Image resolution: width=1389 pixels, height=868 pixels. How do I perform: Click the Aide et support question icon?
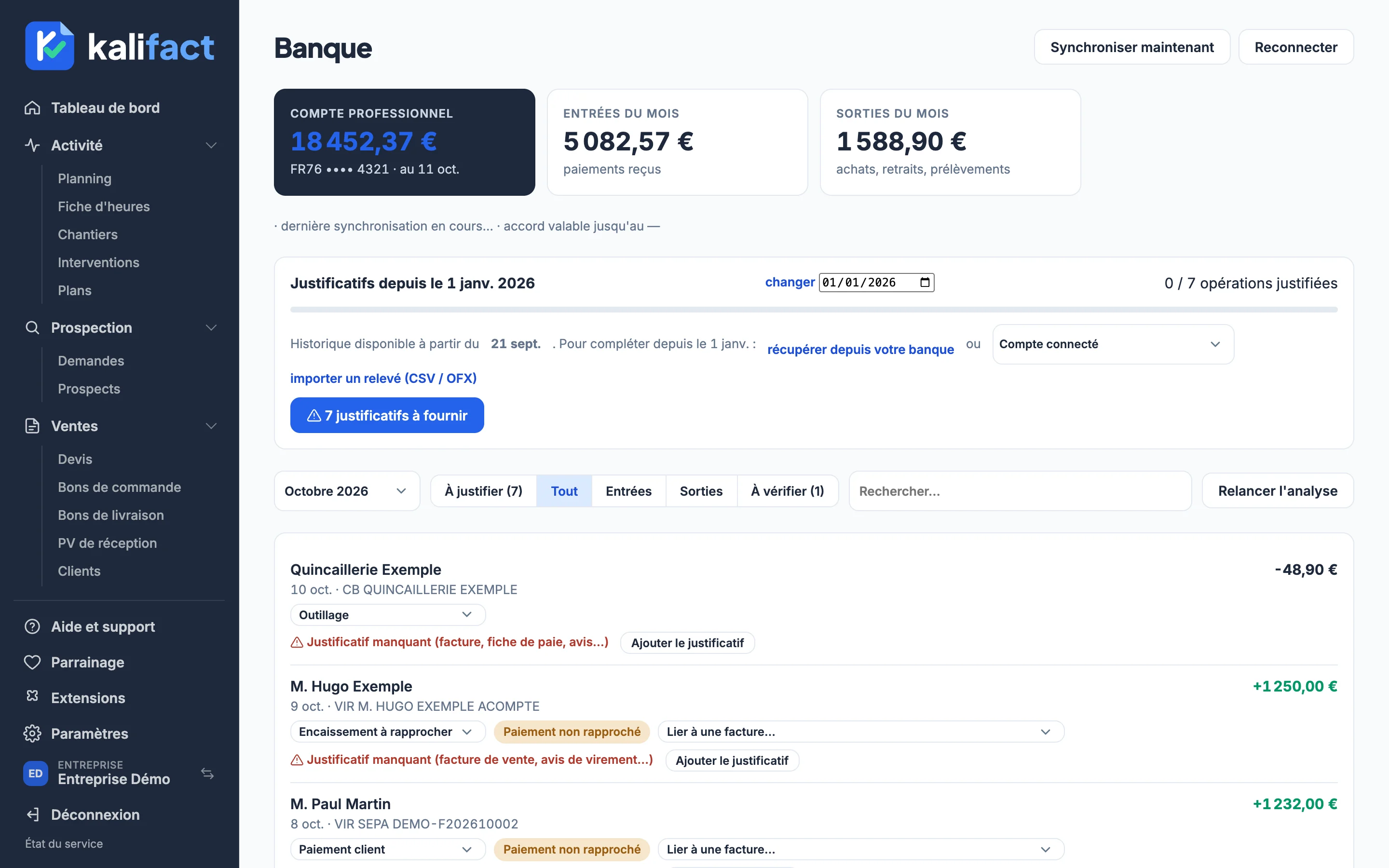click(32, 626)
